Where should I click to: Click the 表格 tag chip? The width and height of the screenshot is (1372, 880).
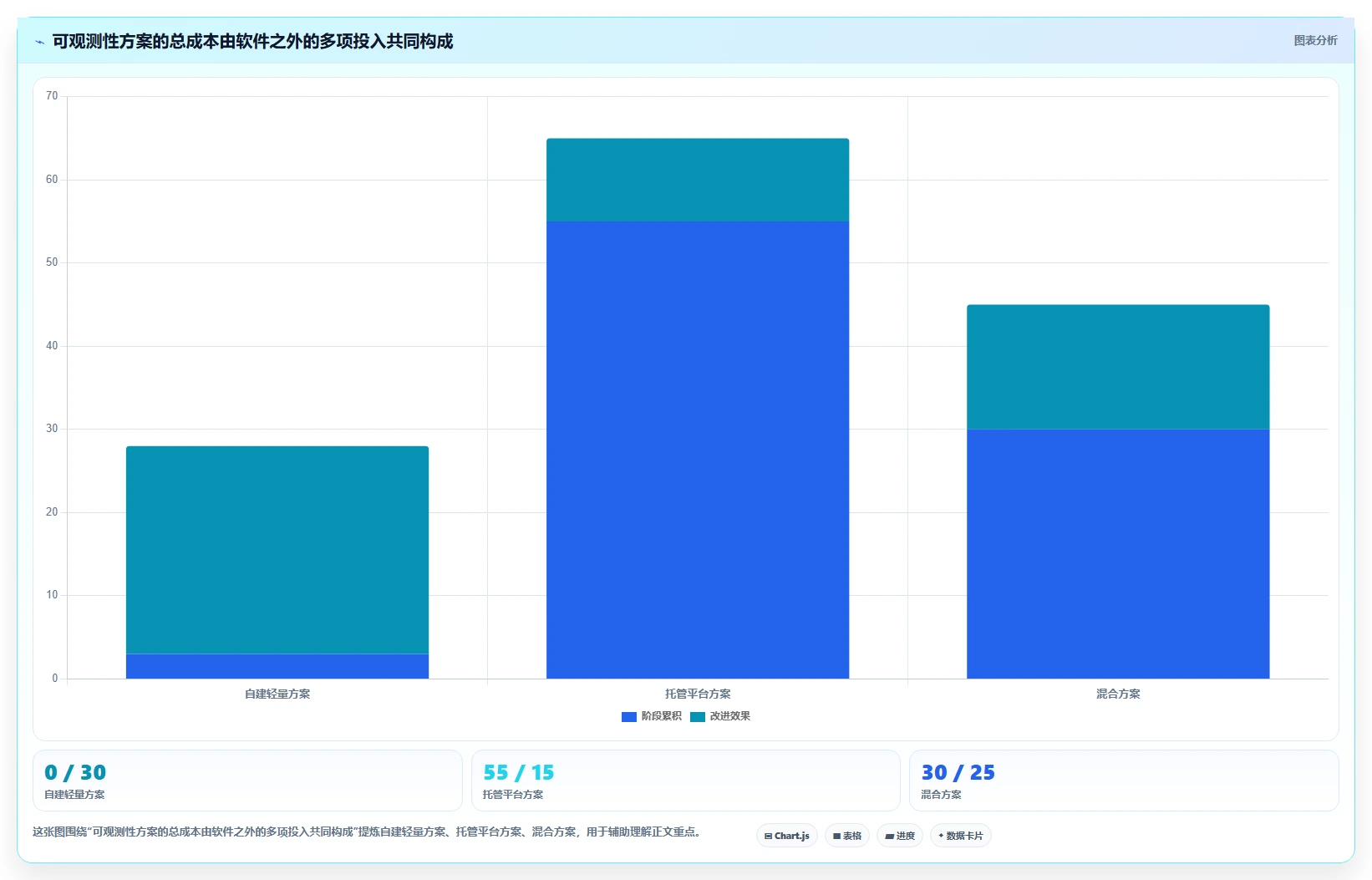pos(846,836)
